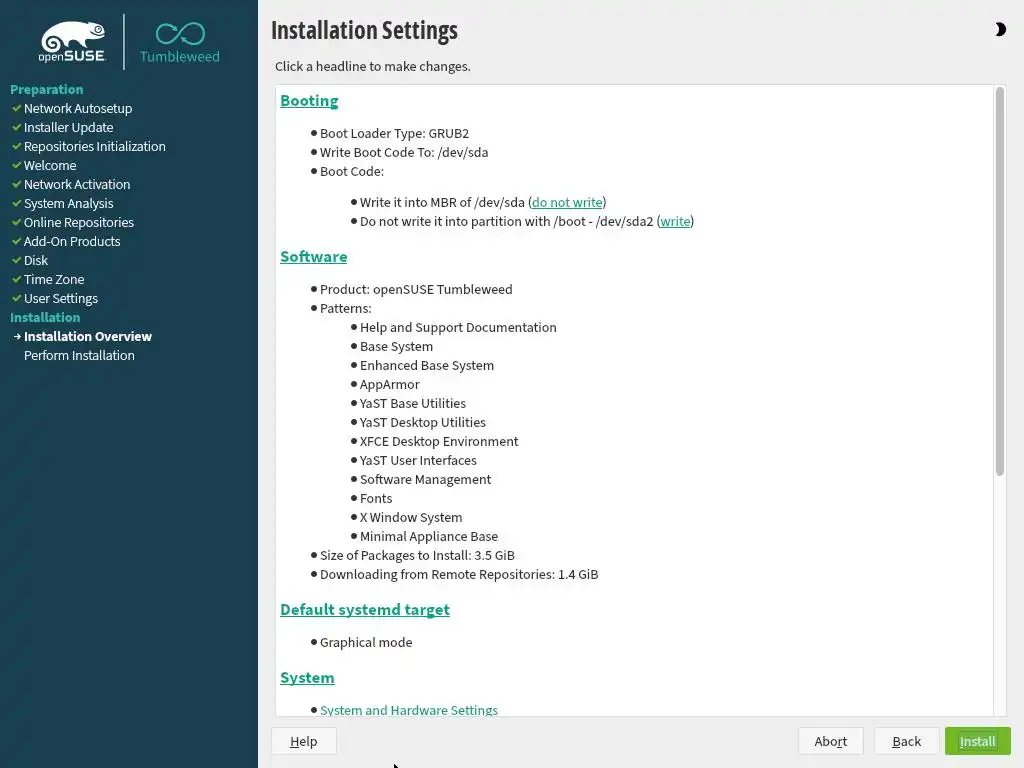Screen dimensions: 1024x768
Task: Click the System Analysis step
Action: coord(69,203)
